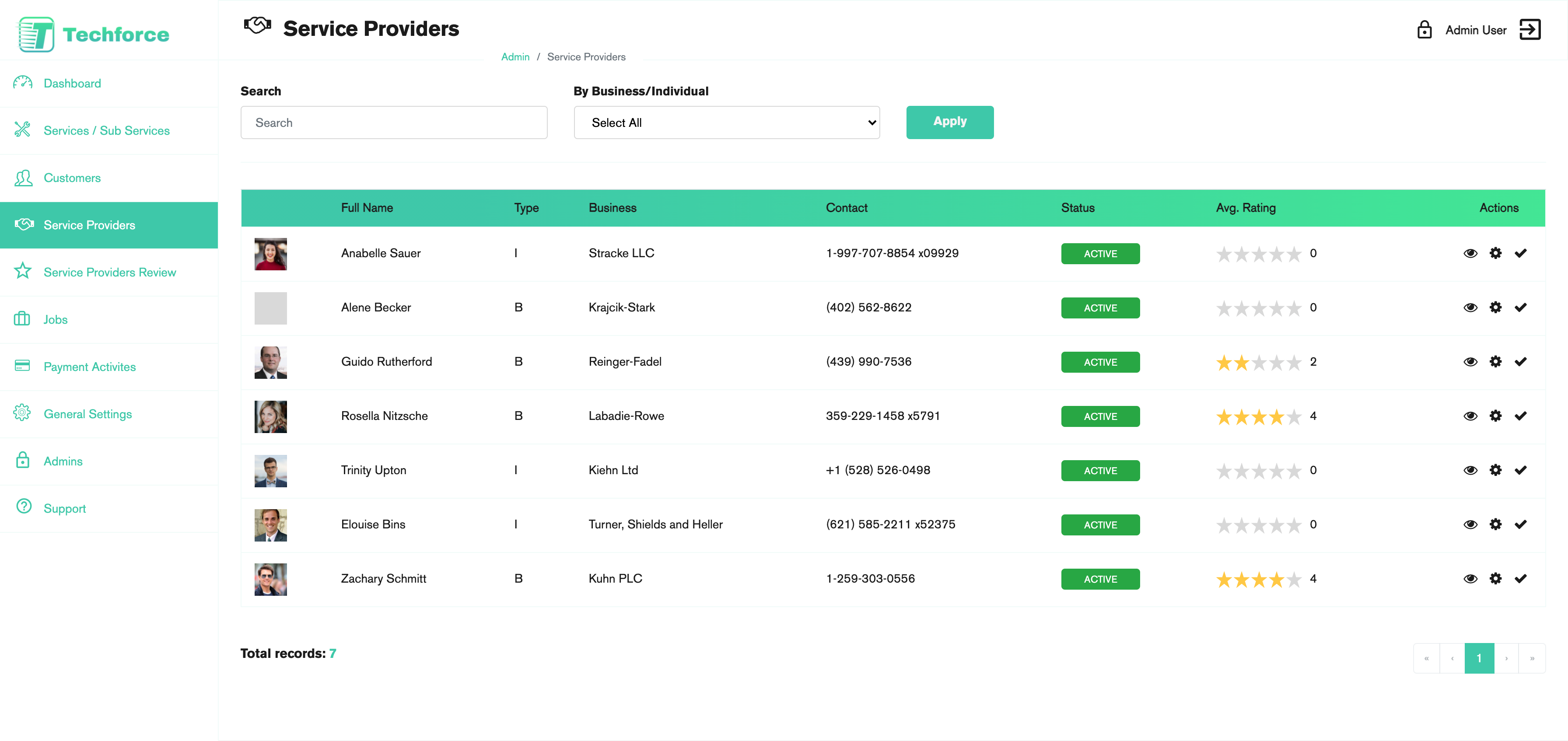Image resolution: width=1568 pixels, height=741 pixels.
Task: Jump to last page with double chevron
Action: point(1532,658)
